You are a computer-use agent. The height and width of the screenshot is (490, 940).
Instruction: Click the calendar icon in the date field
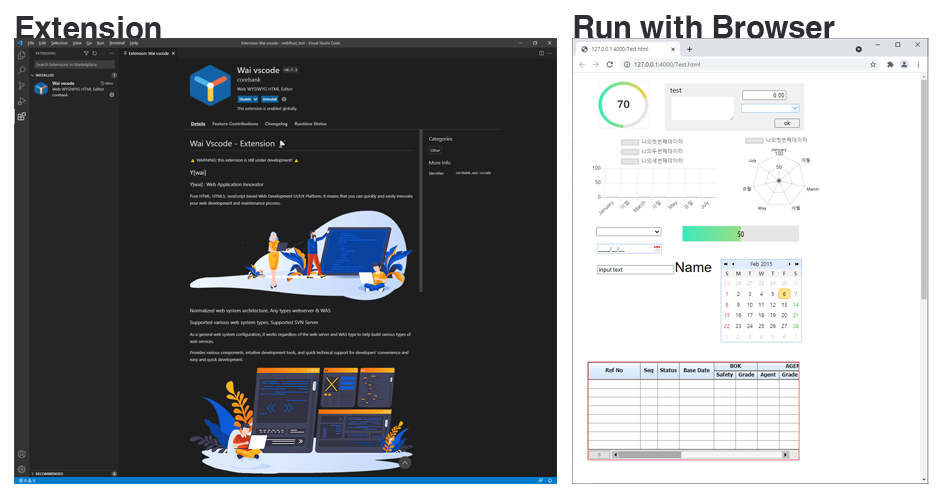click(657, 248)
